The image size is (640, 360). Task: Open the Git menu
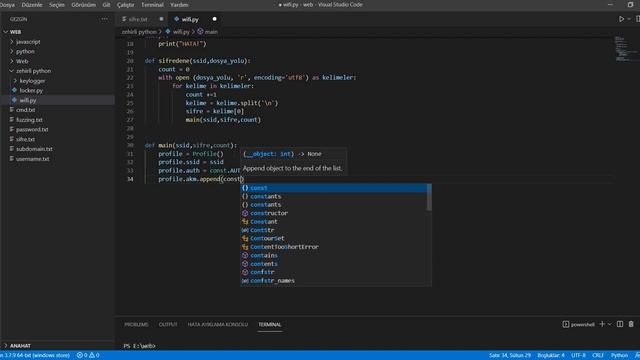(x=107, y=5)
